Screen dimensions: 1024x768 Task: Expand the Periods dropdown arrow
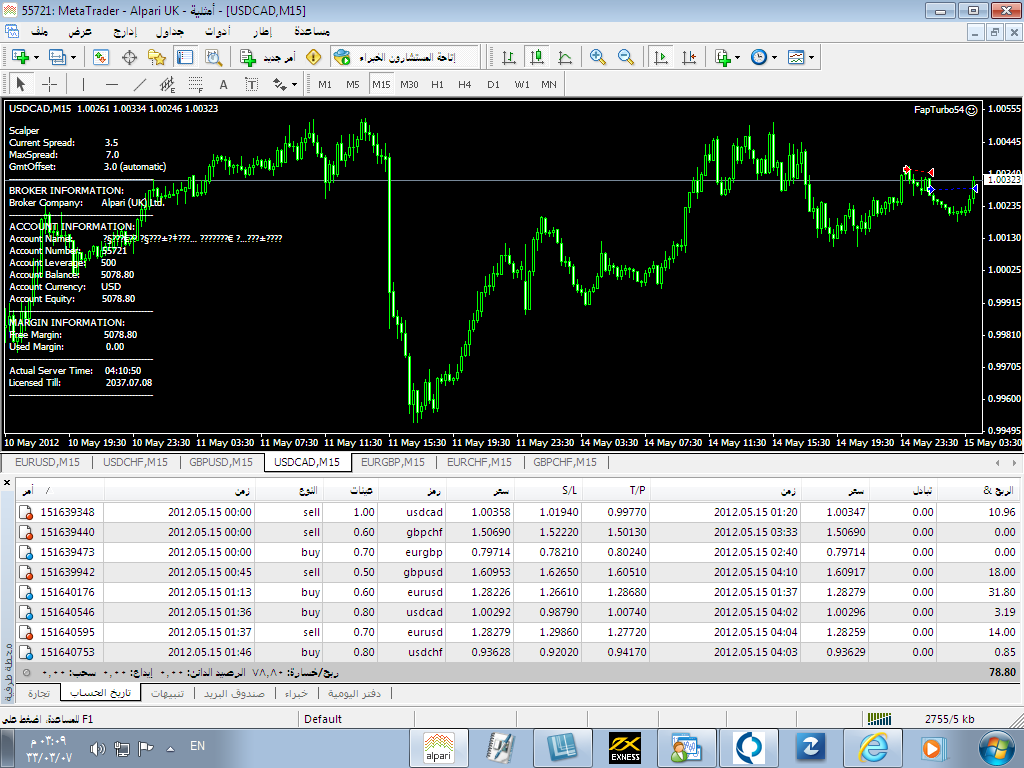775,57
